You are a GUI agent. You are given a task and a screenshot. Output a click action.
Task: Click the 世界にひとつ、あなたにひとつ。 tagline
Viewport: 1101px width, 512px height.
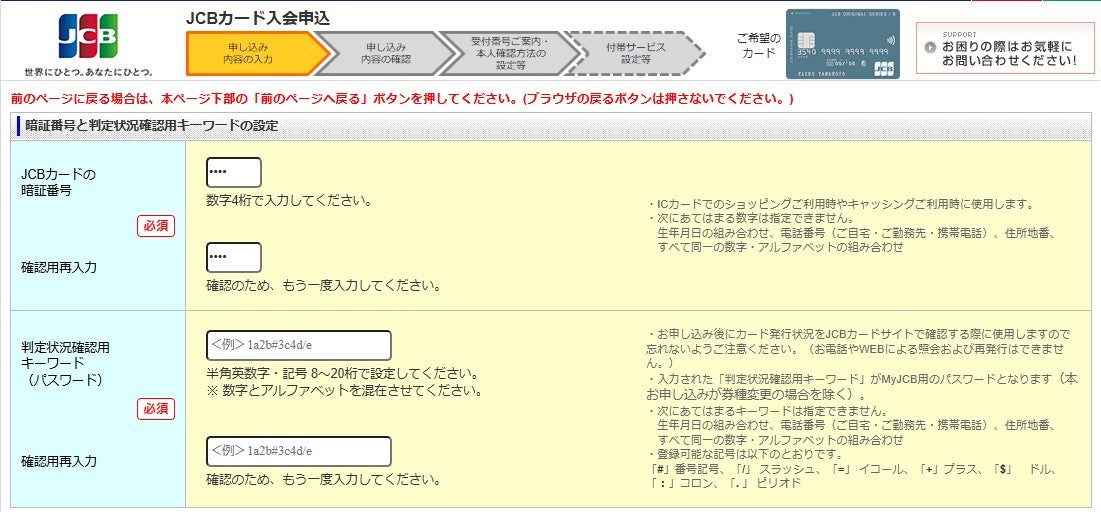[89, 72]
